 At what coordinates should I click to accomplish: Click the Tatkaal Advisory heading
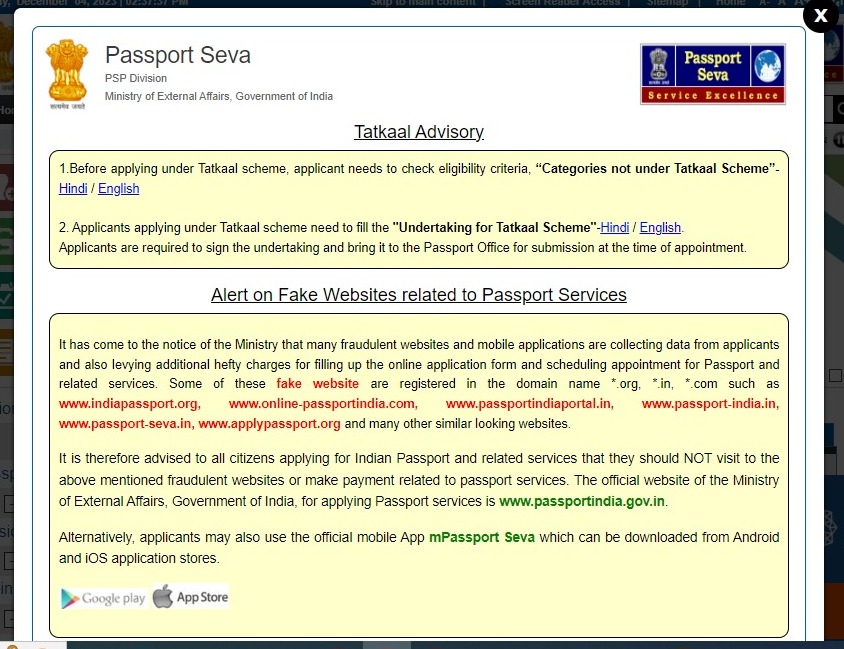click(419, 132)
